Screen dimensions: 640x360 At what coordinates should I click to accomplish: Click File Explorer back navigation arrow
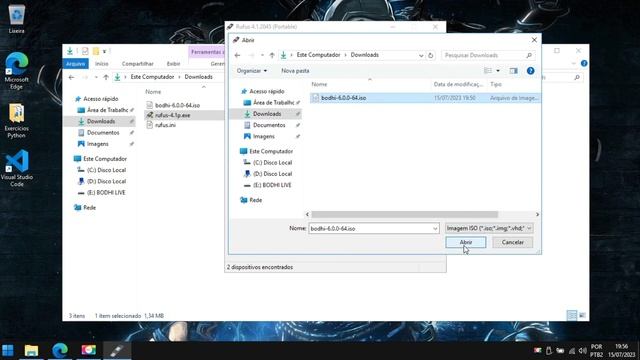(x=72, y=77)
